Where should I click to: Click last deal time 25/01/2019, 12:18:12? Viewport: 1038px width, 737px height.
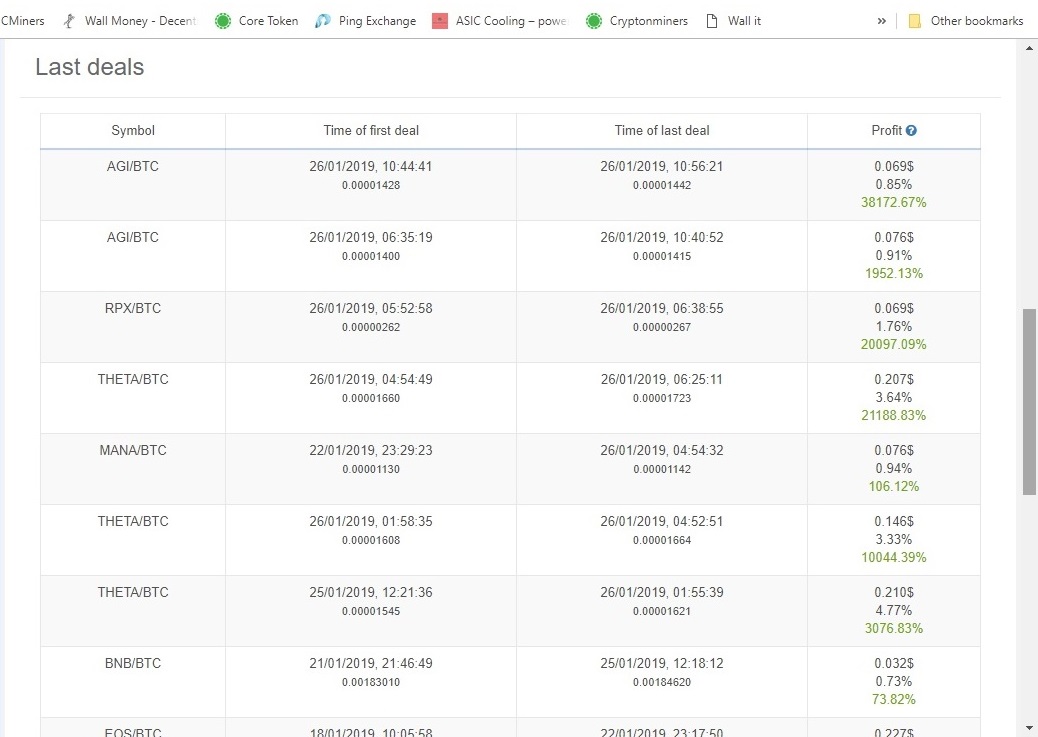point(662,663)
